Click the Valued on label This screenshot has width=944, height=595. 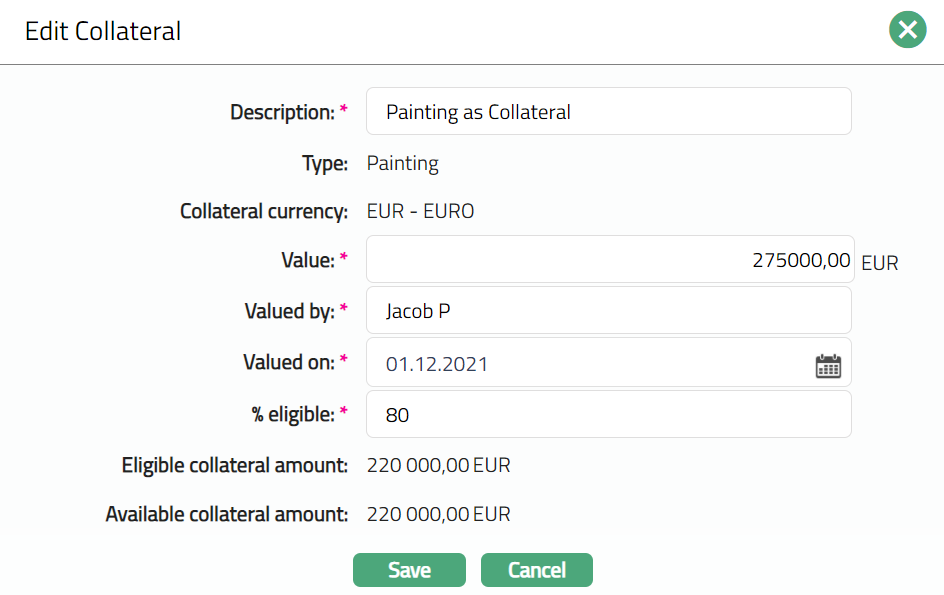(288, 362)
